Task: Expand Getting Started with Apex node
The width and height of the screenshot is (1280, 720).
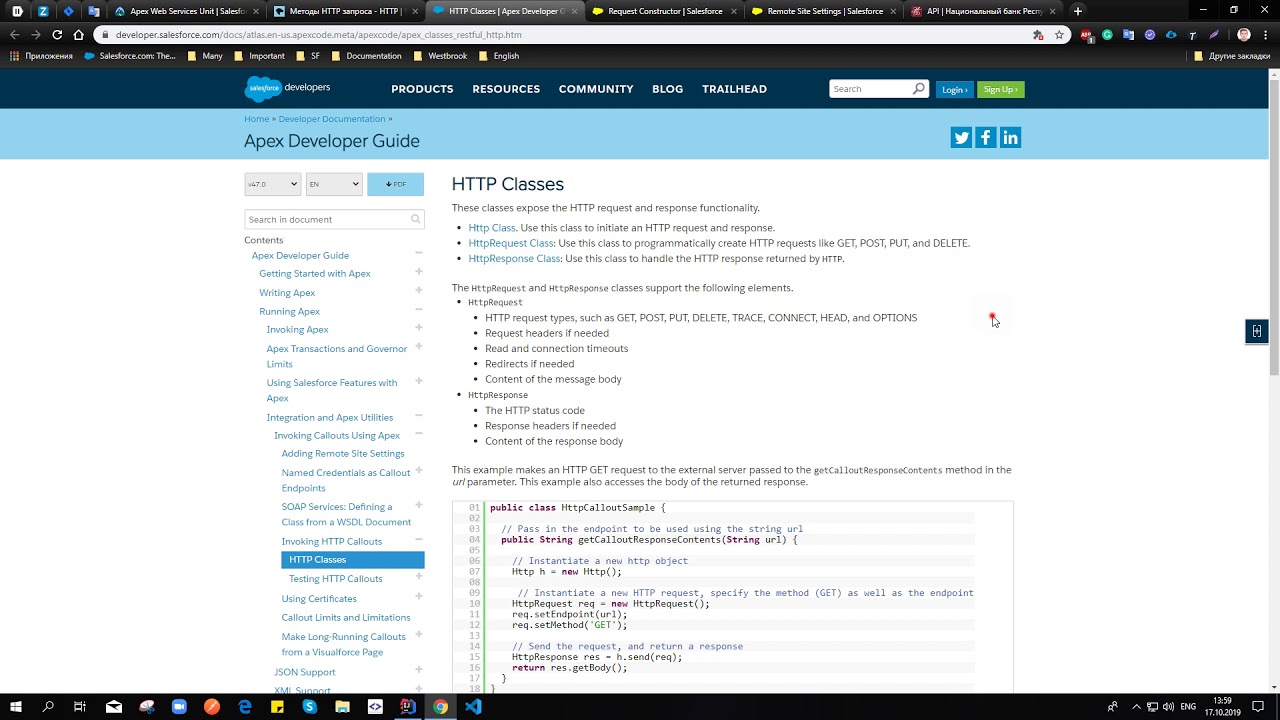Action: pyautogui.click(x=418, y=272)
